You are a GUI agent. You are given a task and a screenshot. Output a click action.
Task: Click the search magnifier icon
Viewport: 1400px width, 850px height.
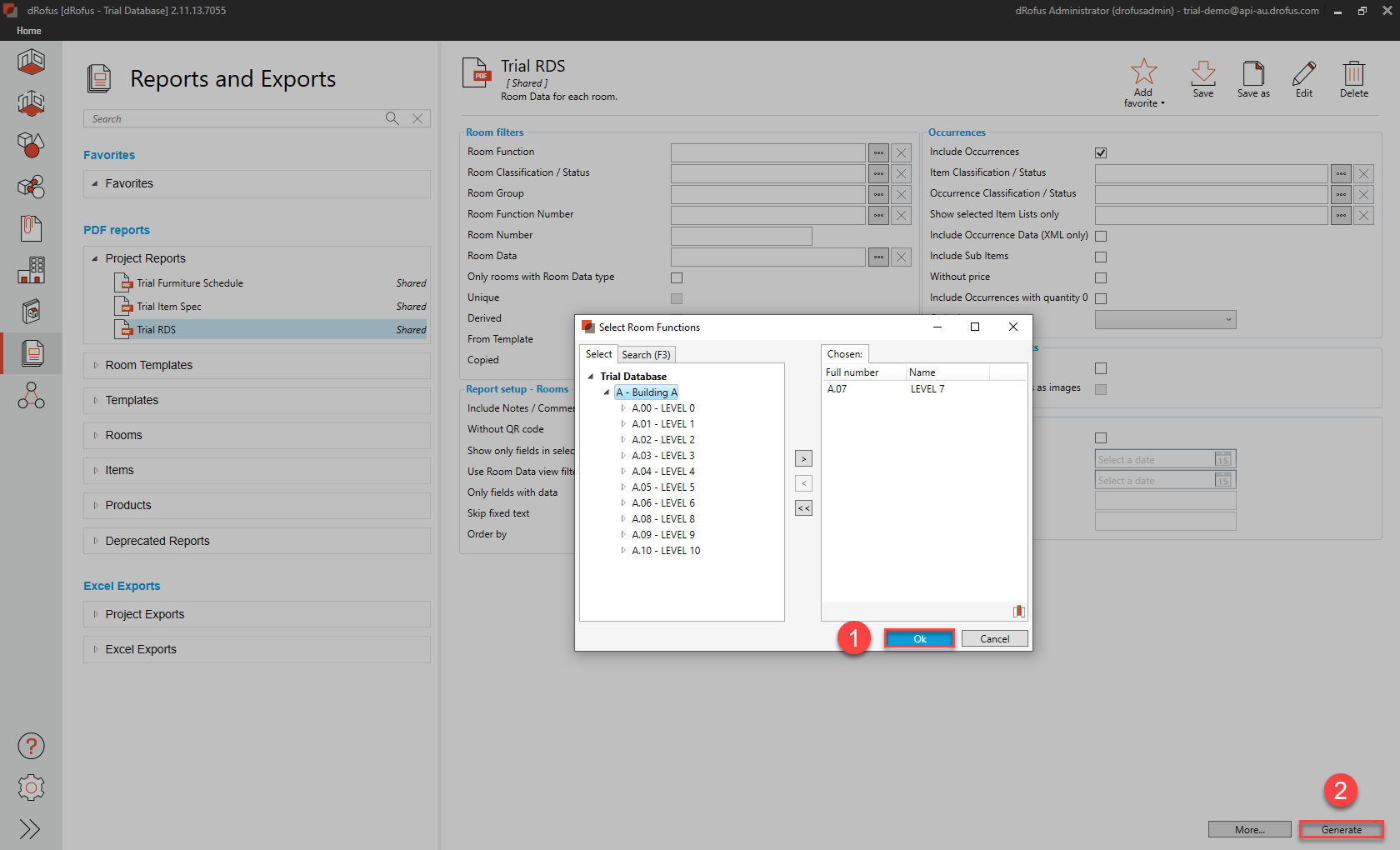[x=392, y=118]
